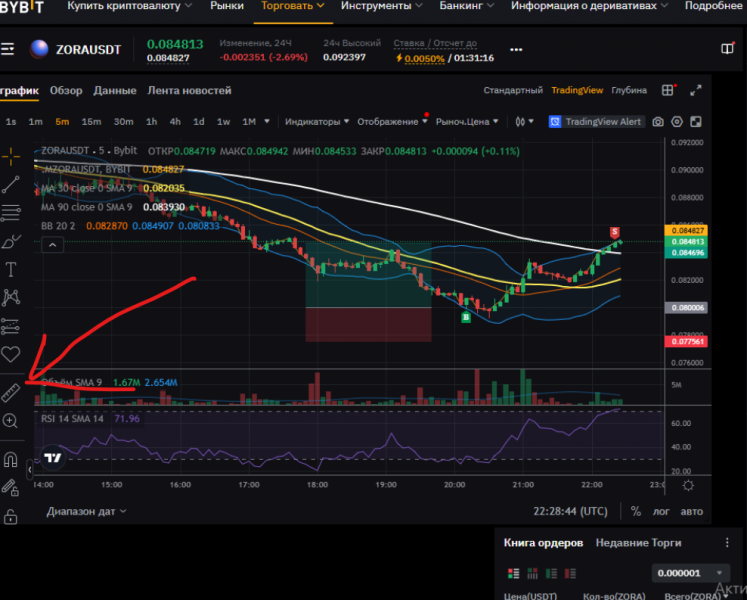
Task: Open the Индикаторы dropdown
Action: [x=317, y=122]
